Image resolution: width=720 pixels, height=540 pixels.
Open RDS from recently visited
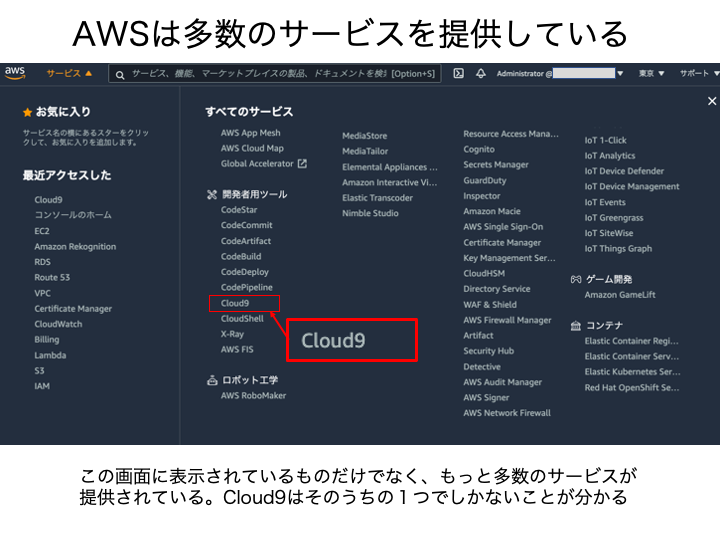pyautogui.click(x=42, y=262)
